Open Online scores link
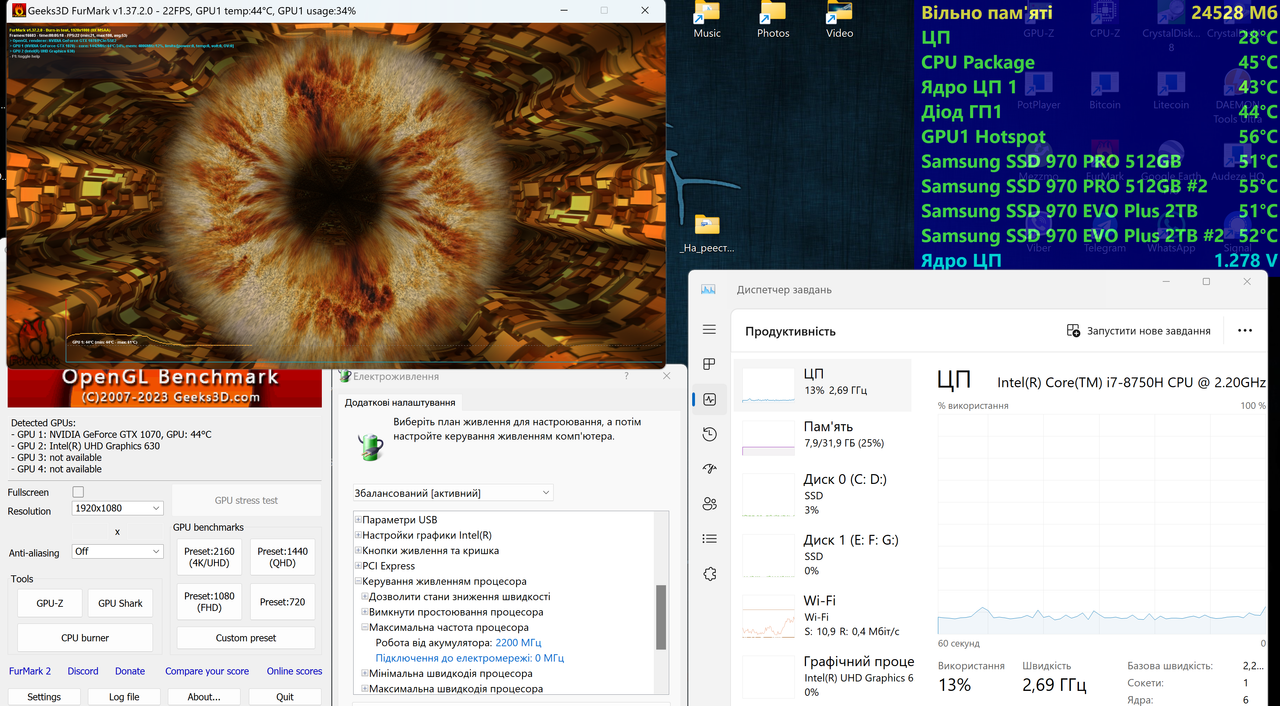 pos(294,671)
